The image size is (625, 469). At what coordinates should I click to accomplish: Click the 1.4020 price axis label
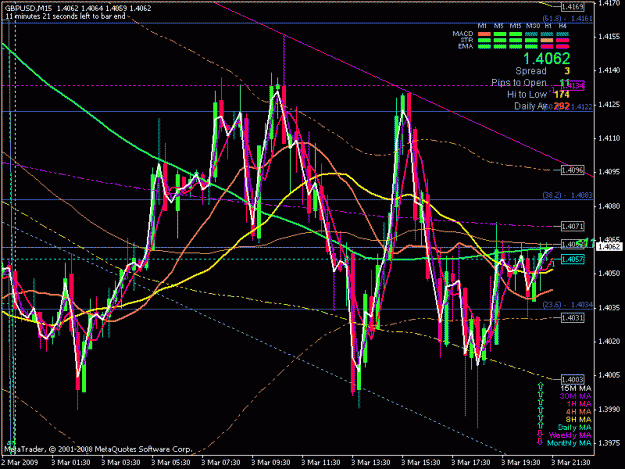point(609,341)
